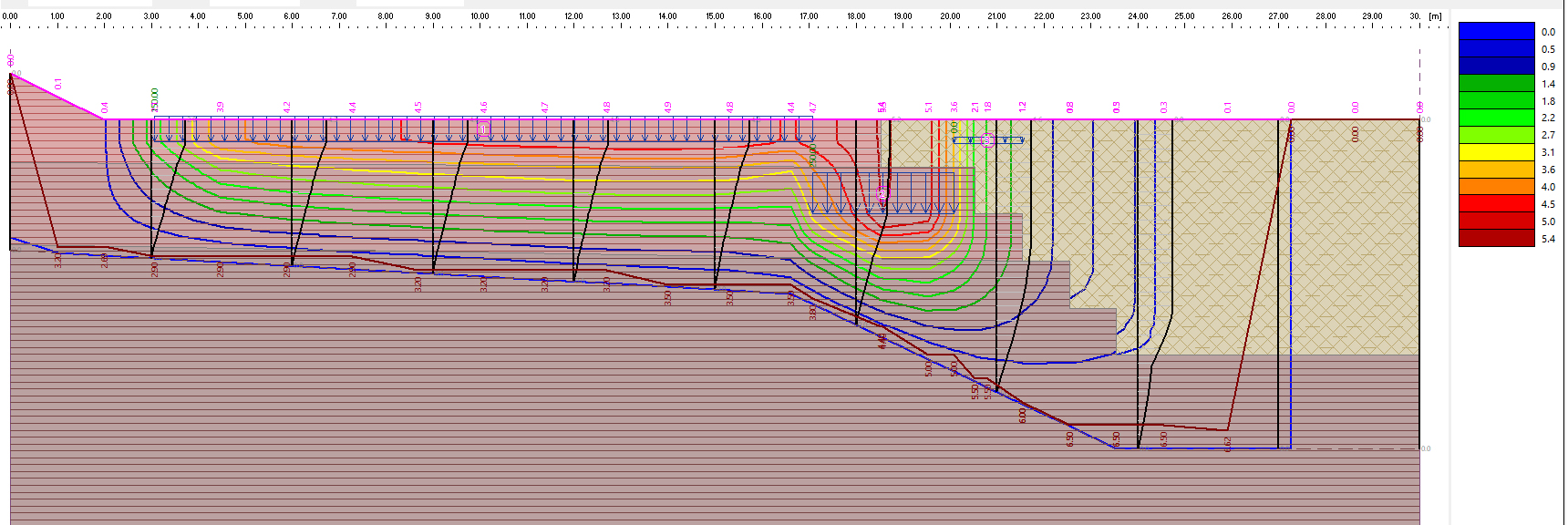Click the 20.00 mark on horizontal ruler
Image resolution: width=1568 pixels, height=525 pixels.
[x=950, y=16]
